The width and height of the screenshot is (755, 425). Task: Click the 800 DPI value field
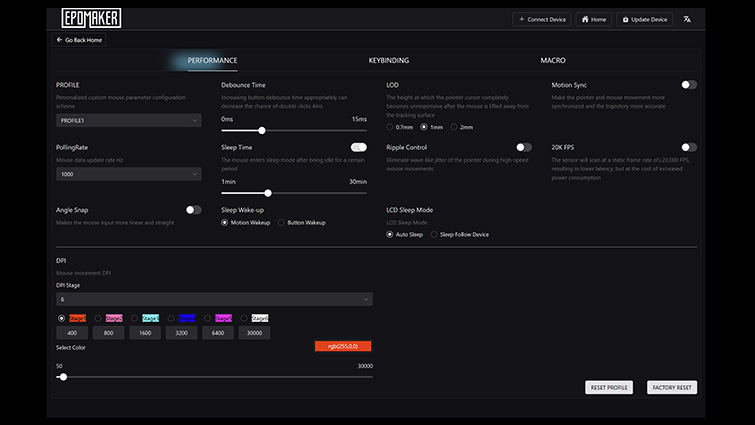(109, 333)
